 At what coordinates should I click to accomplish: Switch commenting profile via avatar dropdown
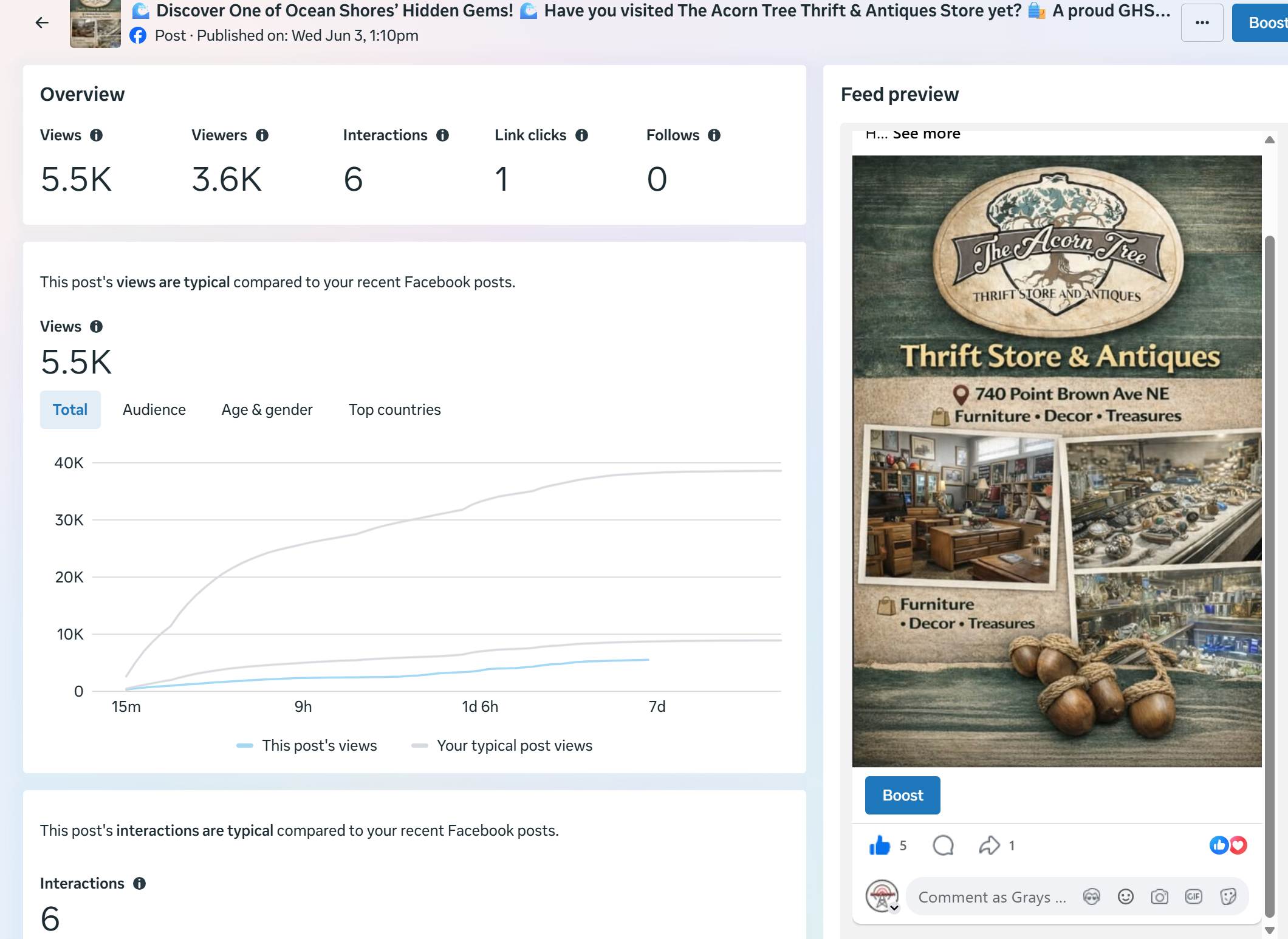882,896
